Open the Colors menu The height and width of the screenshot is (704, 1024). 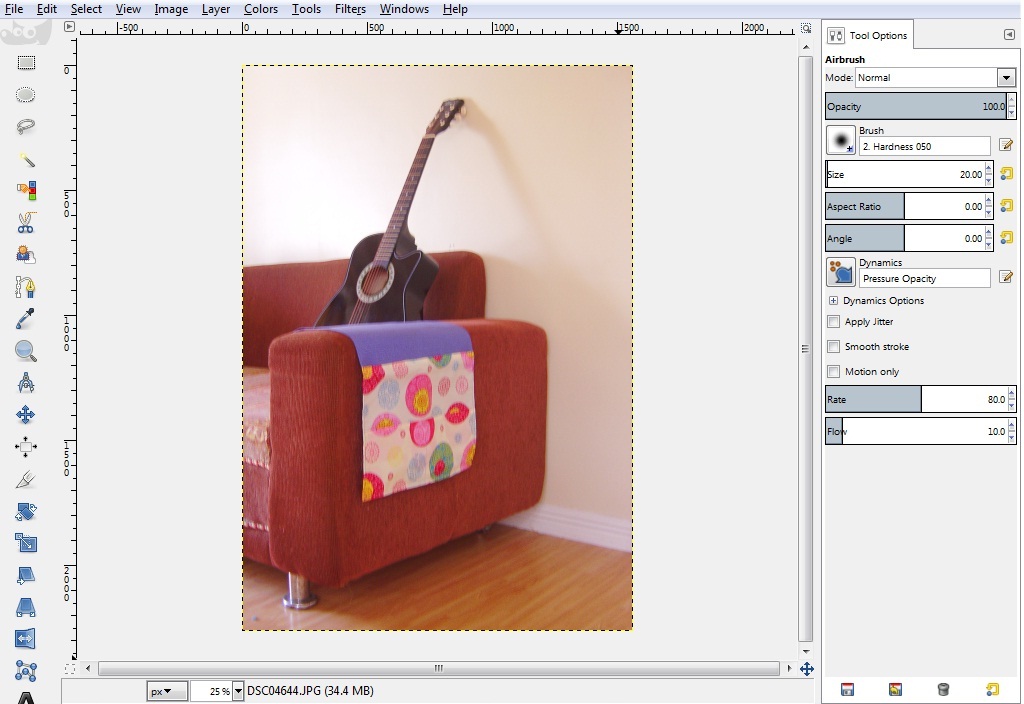pyautogui.click(x=261, y=9)
